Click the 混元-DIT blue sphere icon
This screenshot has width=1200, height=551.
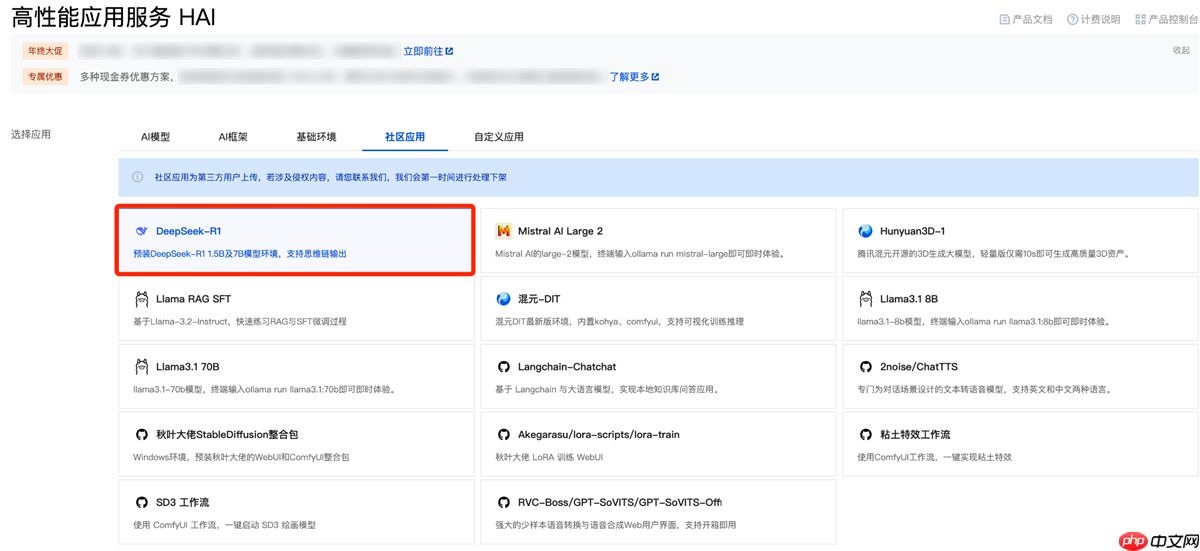[x=504, y=299]
